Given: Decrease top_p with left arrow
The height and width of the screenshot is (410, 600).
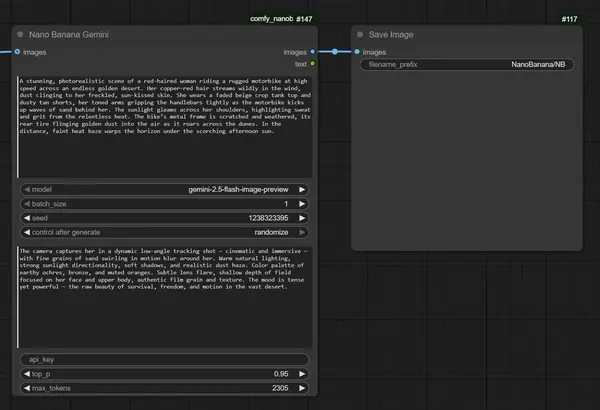Looking at the screenshot, I should pyautogui.click(x=27, y=374).
